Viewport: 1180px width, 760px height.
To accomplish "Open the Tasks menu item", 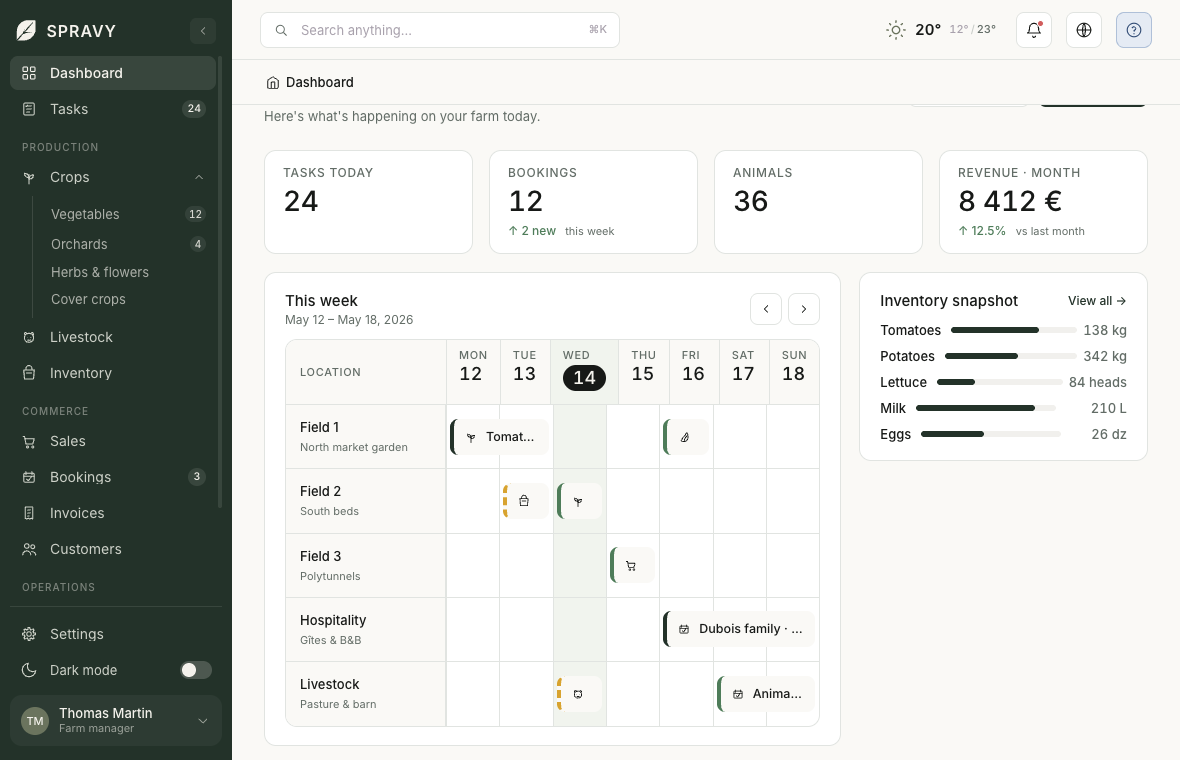I will (x=113, y=109).
